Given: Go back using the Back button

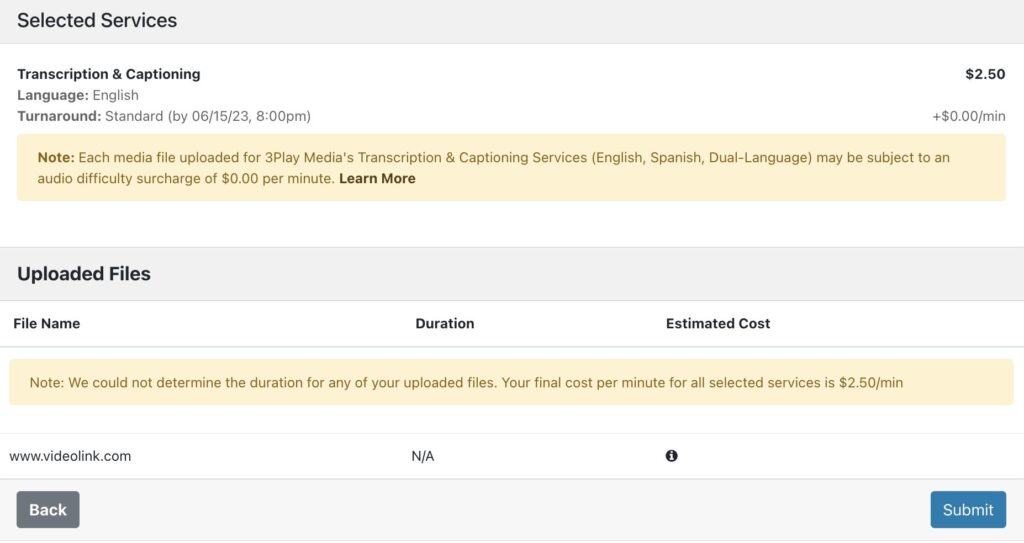Looking at the screenshot, I should click(48, 509).
